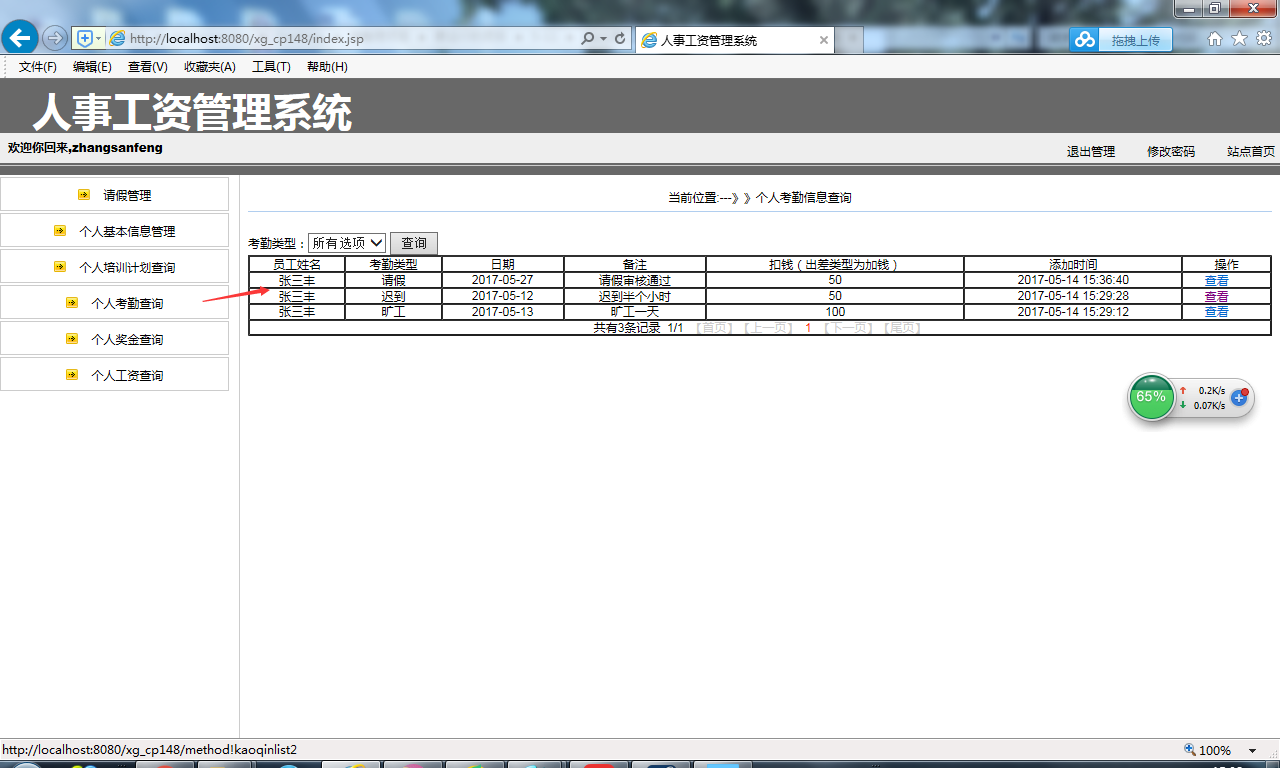Click the yellow arrow icon beside 个人工资查询
1280x768 pixels.
[72, 375]
